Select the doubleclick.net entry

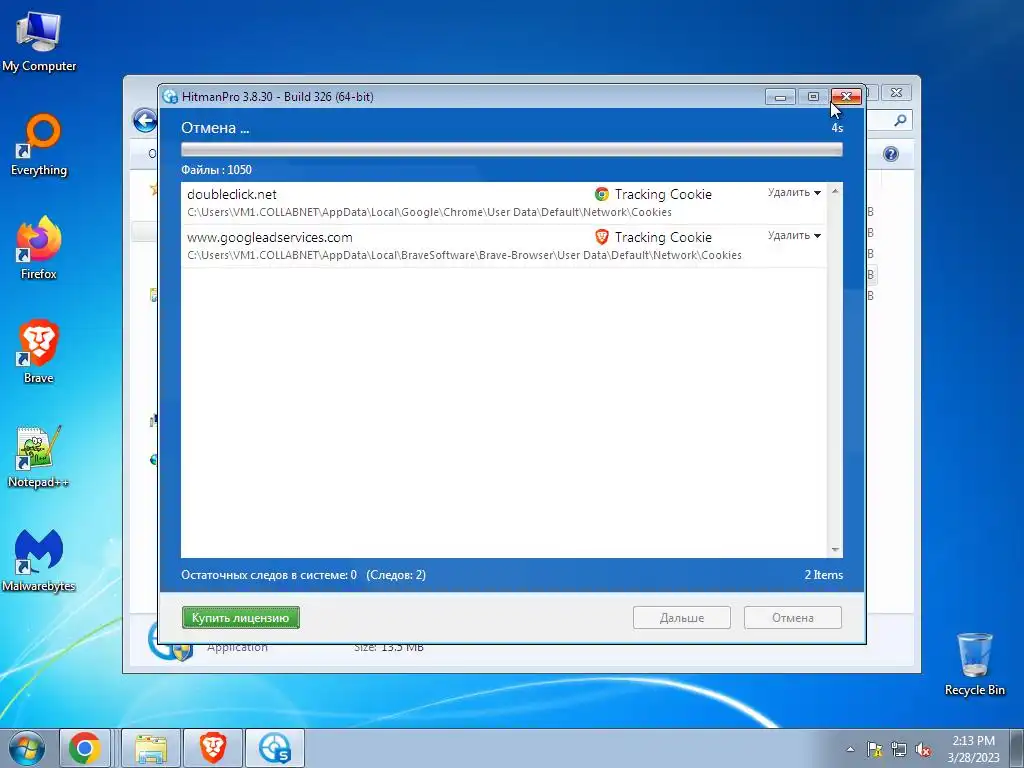[x=503, y=203]
